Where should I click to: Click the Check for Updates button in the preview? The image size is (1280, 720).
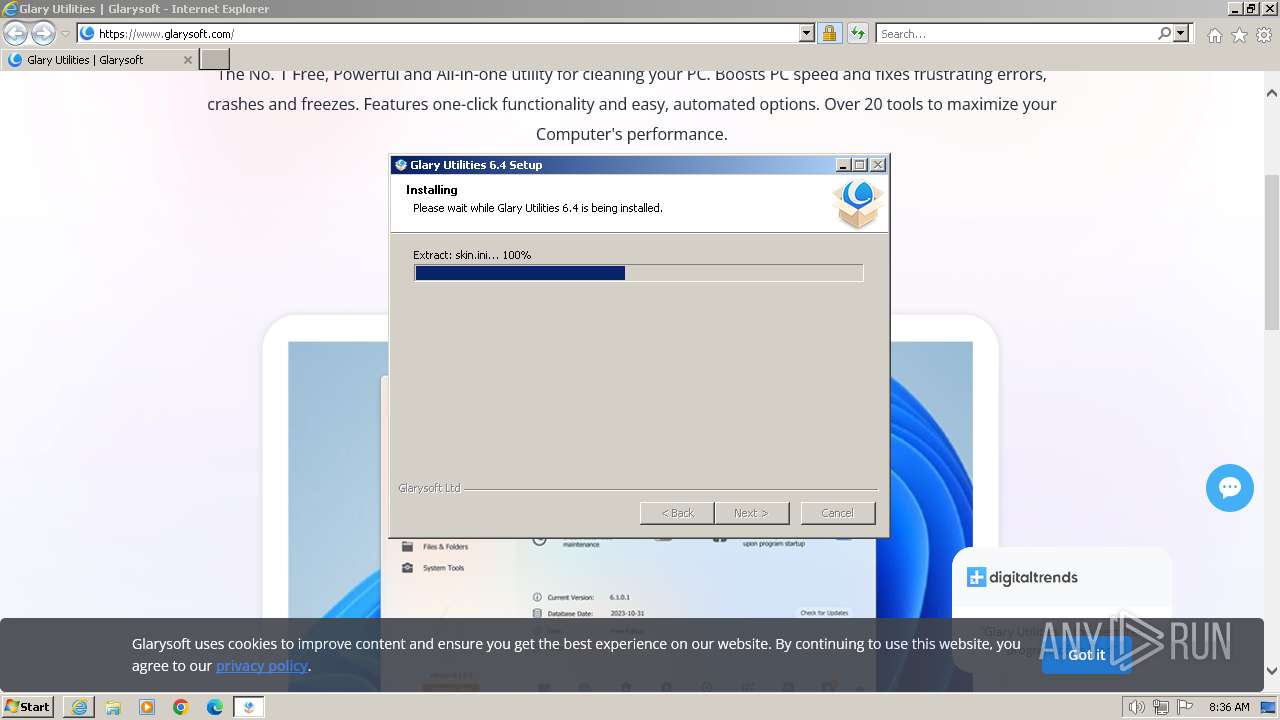tap(824, 613)
